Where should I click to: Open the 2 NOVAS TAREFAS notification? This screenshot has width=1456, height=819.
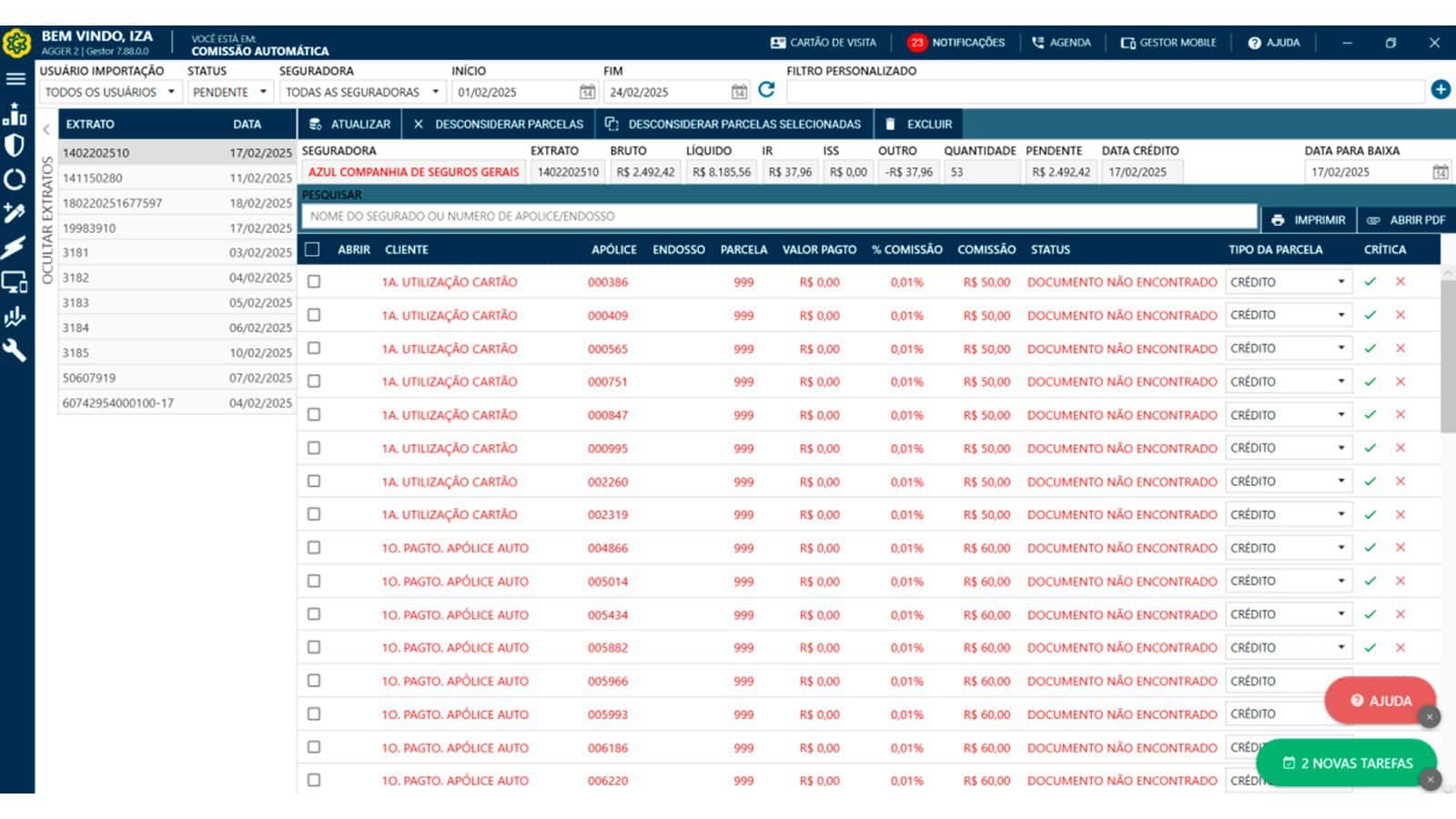coord(1347,763)
